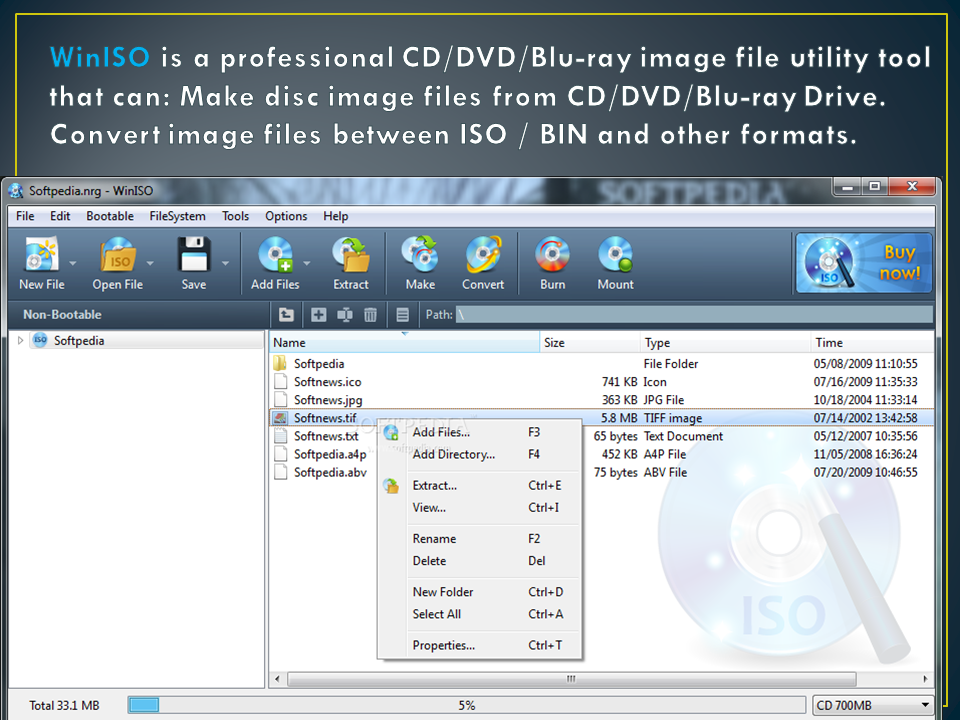Click the 5% capacity progress bar
This screenshot has width=960, height=720.
click(467, 705)
